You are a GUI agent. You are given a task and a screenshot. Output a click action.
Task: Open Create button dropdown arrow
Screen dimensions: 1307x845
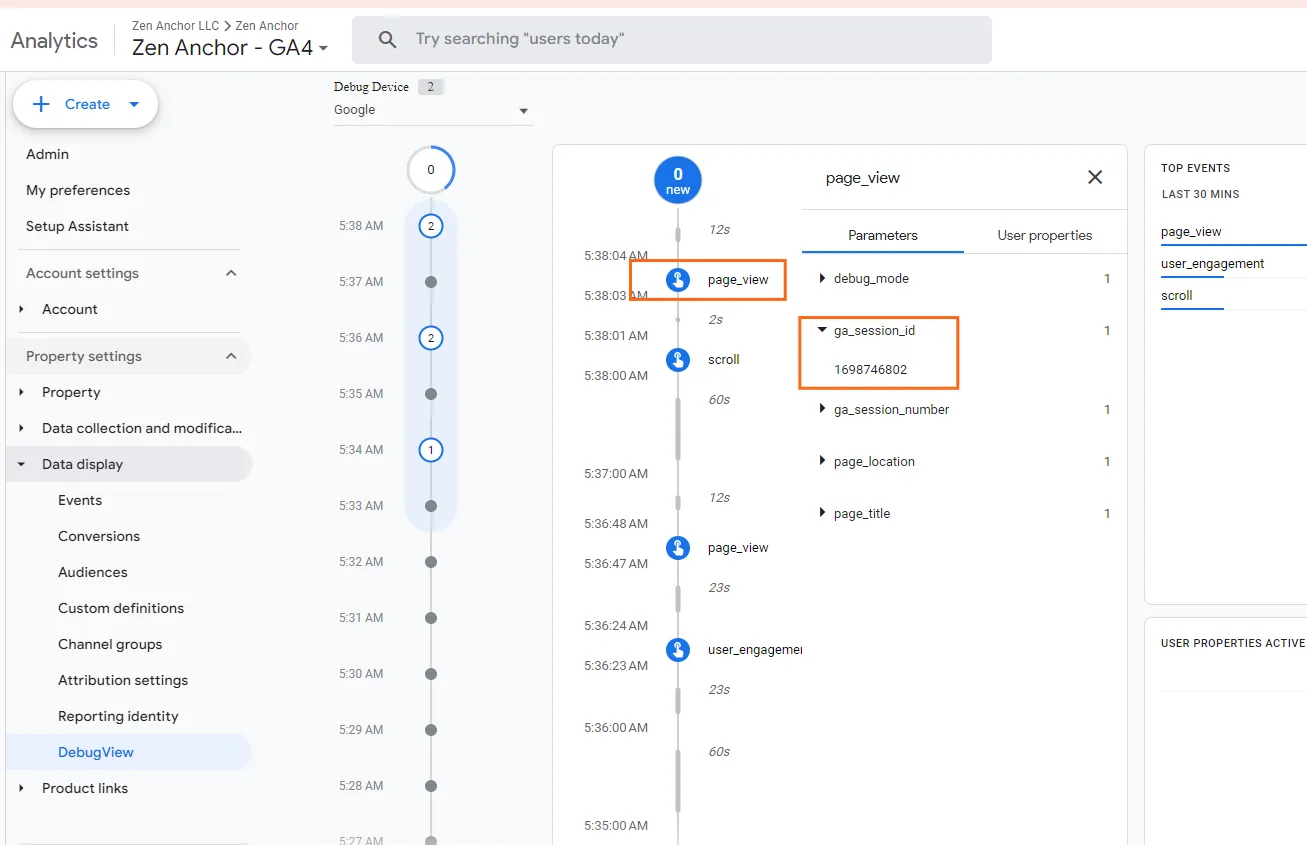tap(134, 104)
